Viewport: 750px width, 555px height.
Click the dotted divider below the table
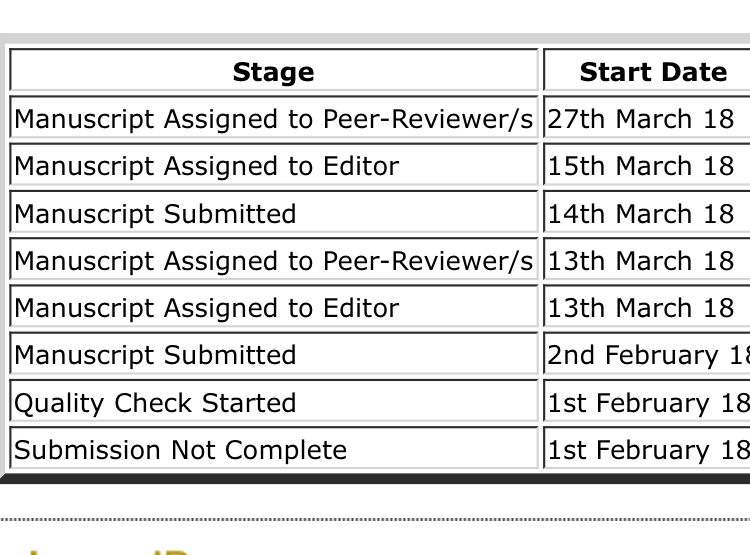[x=375, y=520]
